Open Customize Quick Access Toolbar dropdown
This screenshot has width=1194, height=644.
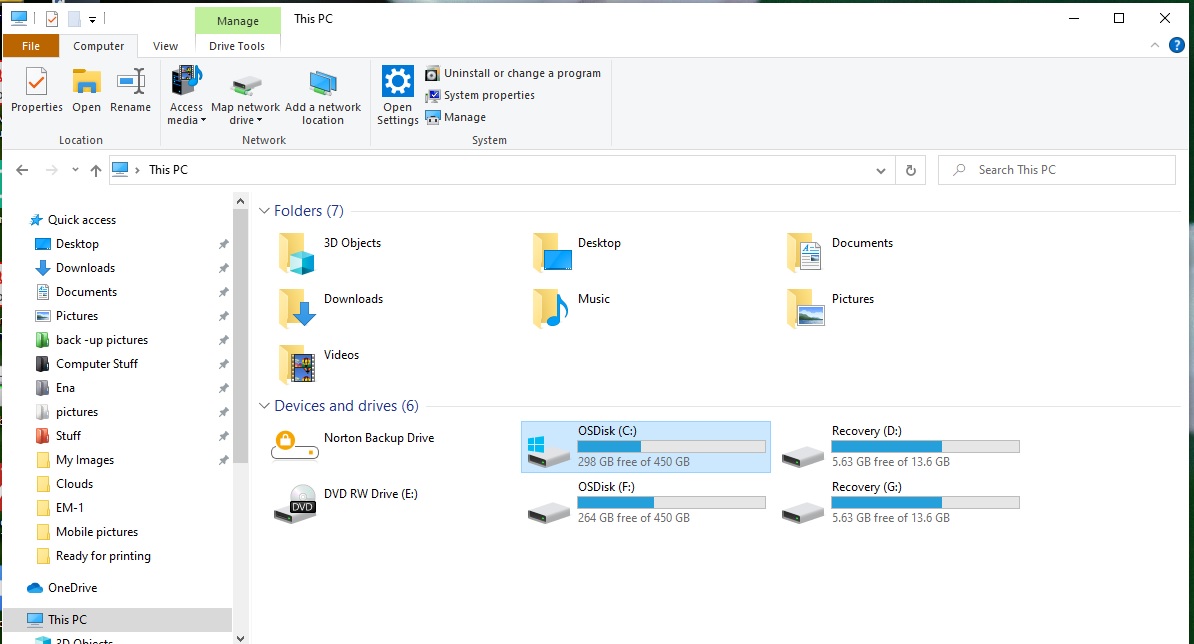click(92, 20)
